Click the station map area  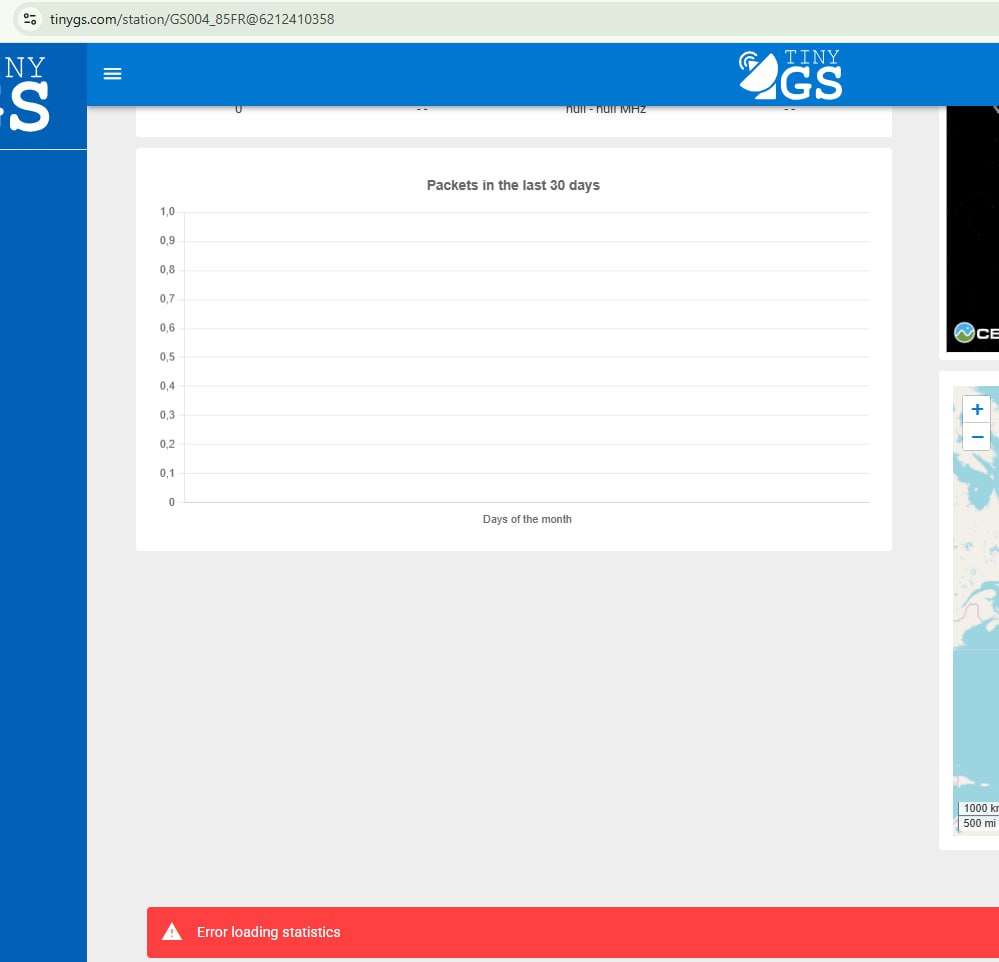click(x=976, y=610)
